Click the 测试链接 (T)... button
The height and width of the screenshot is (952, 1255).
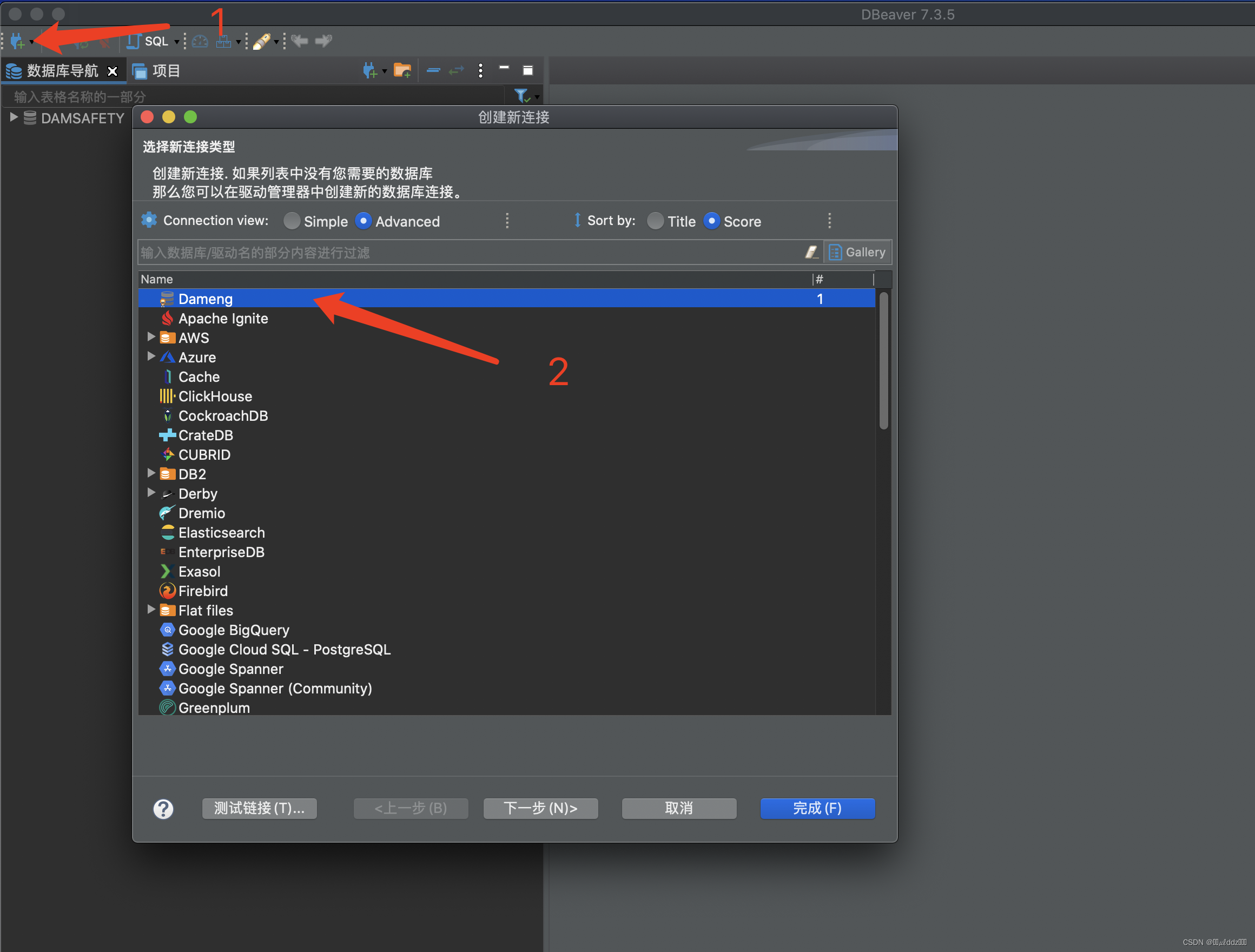(259, 809)
